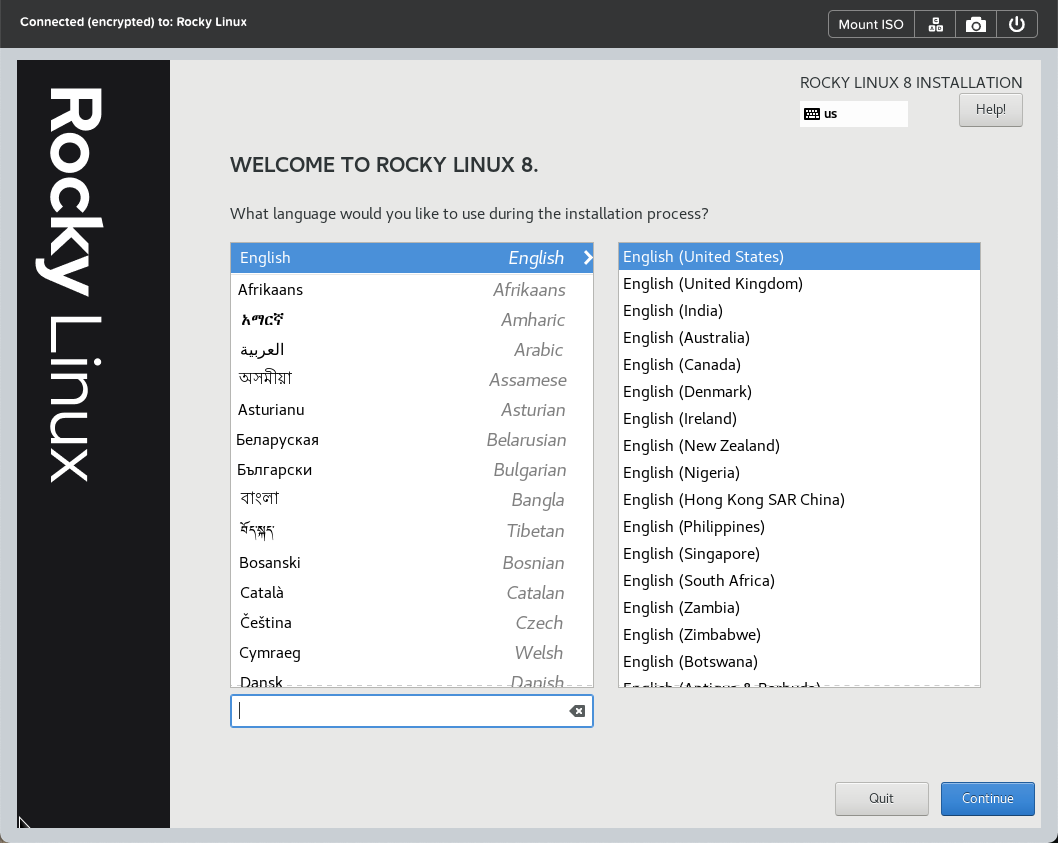Click the language search input field
1058x843 pixels.
(400, 710)
